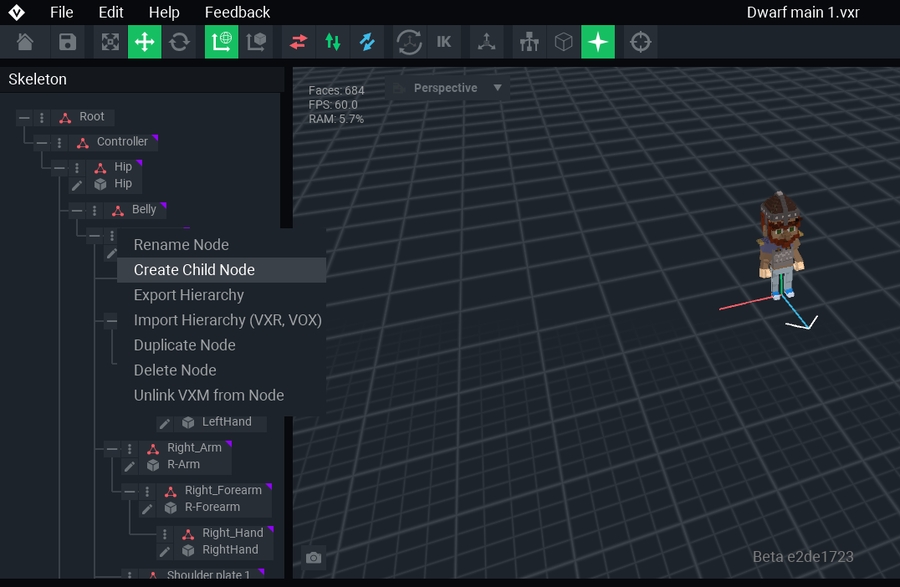Click the red horizontal mirror arrows icon
This screenshot has height=587, width=900.
pyautogui.click(x=298, y=42)
